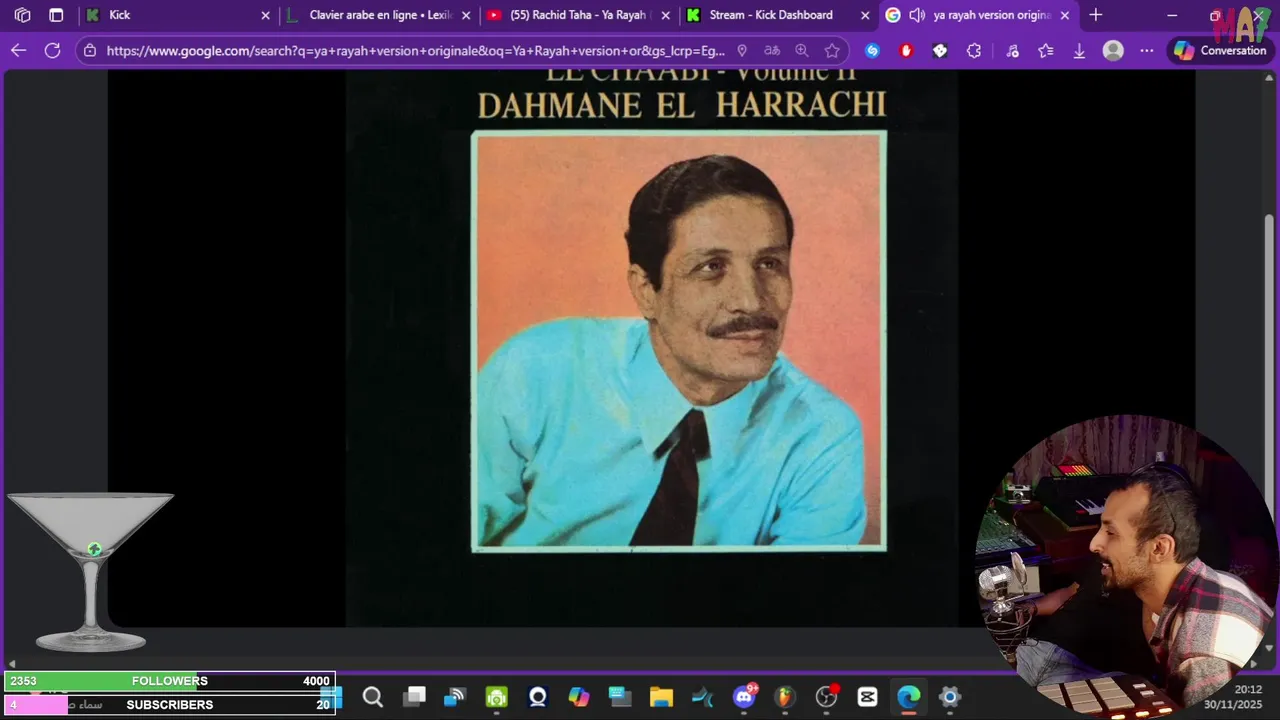Open the blue arrow app on taskbar
This screenshot has width=1280, height=720.
click(703, 697)
